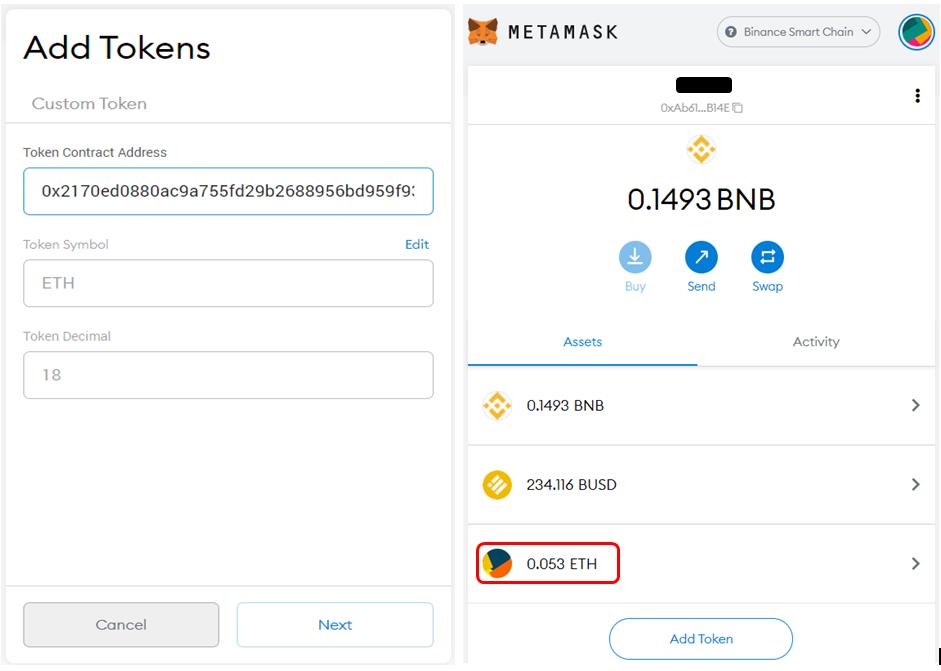Viewport: 941px width, 671px height.
Task: Expand the 0.053 ETH asset row chevron
Action: click(915, 564)
